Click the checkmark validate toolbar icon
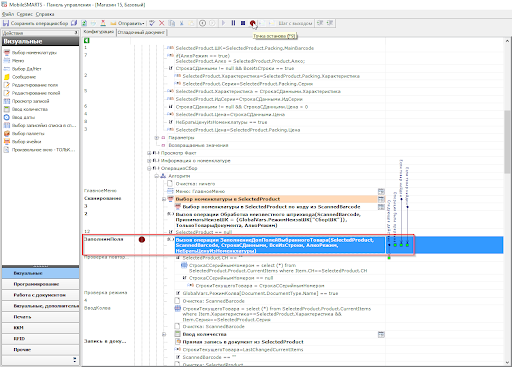 click(x=152, y=23)
